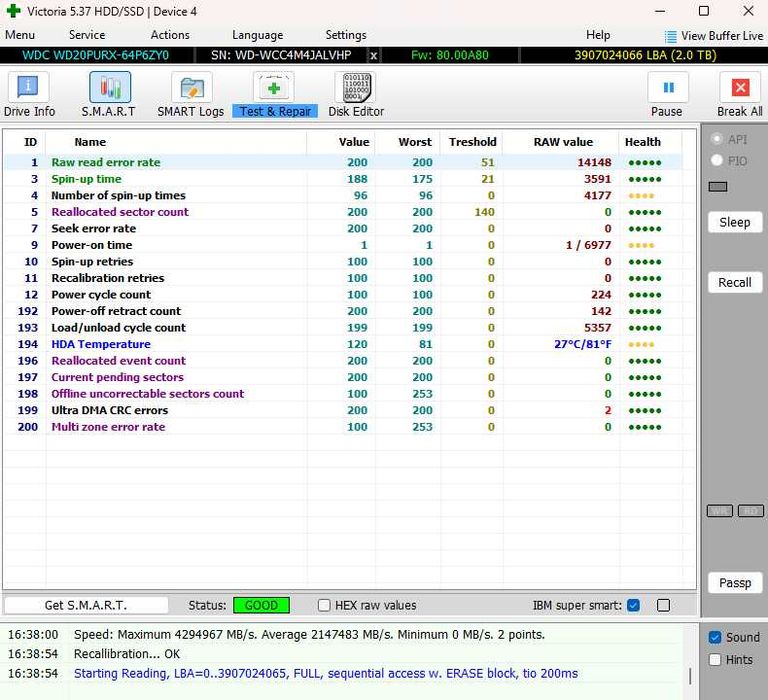Click the 3907024066 LBA capacity text
Screen dimensions: 768x700
pos(645,55)
